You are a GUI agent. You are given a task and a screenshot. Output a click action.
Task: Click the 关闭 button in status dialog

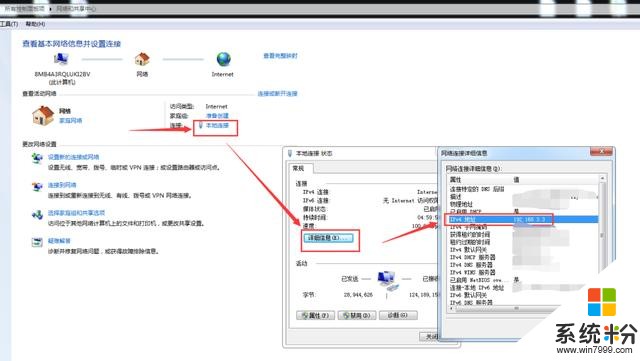click(x=429, y=336)
